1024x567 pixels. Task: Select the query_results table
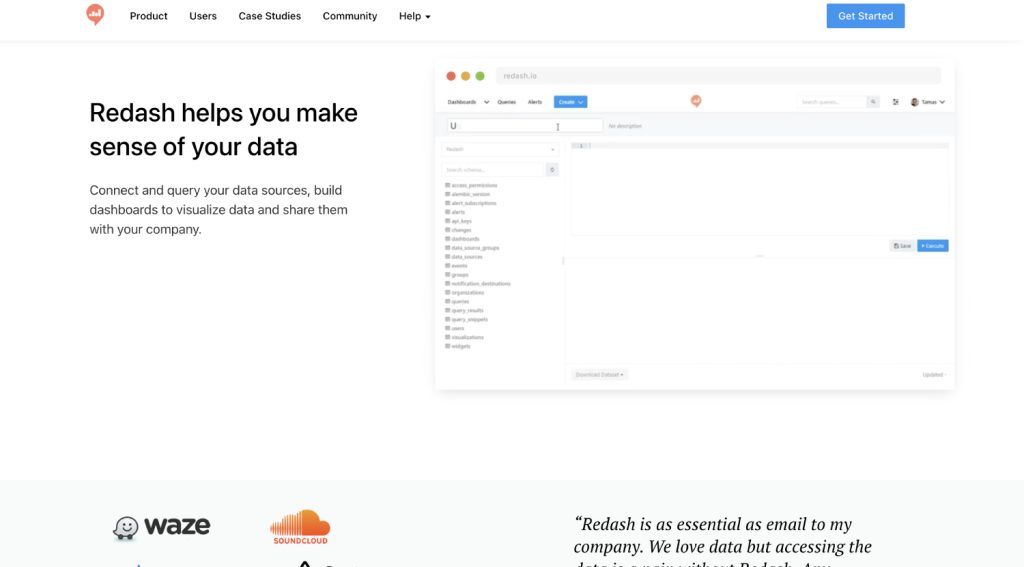tap(464, 311)
